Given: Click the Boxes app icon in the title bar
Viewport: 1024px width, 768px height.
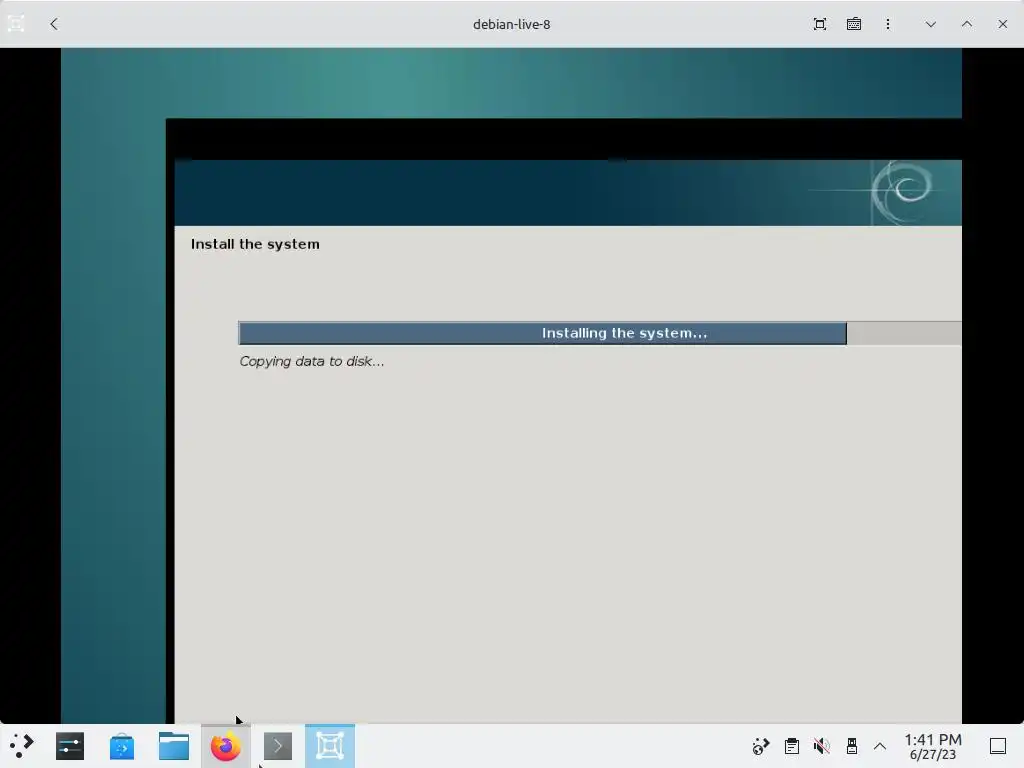Looking at the screenshot, I should tap(16, 24).
